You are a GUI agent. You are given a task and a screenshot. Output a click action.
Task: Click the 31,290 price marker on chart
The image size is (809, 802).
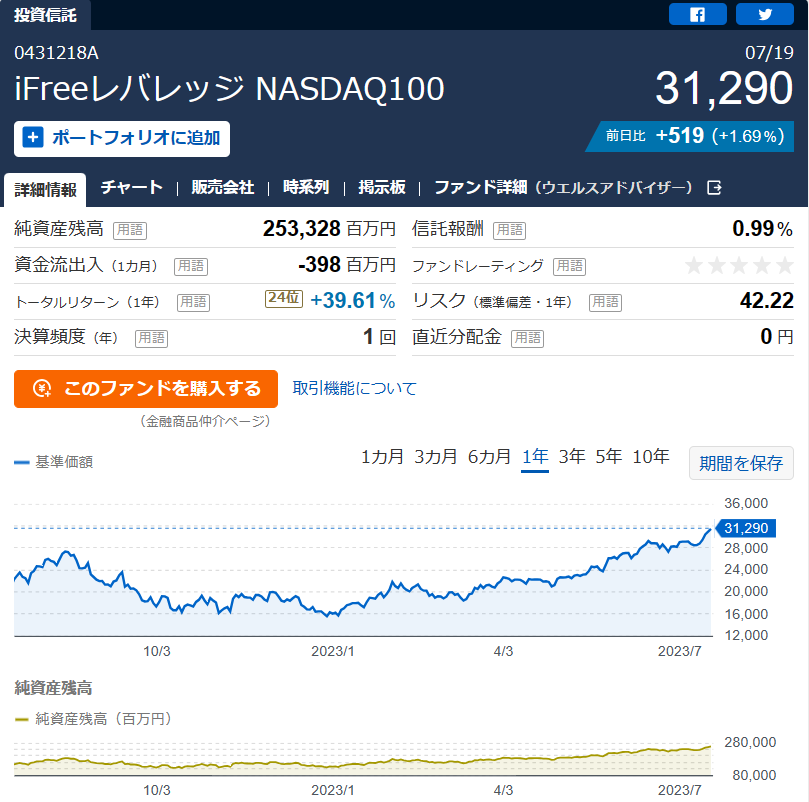746,528
